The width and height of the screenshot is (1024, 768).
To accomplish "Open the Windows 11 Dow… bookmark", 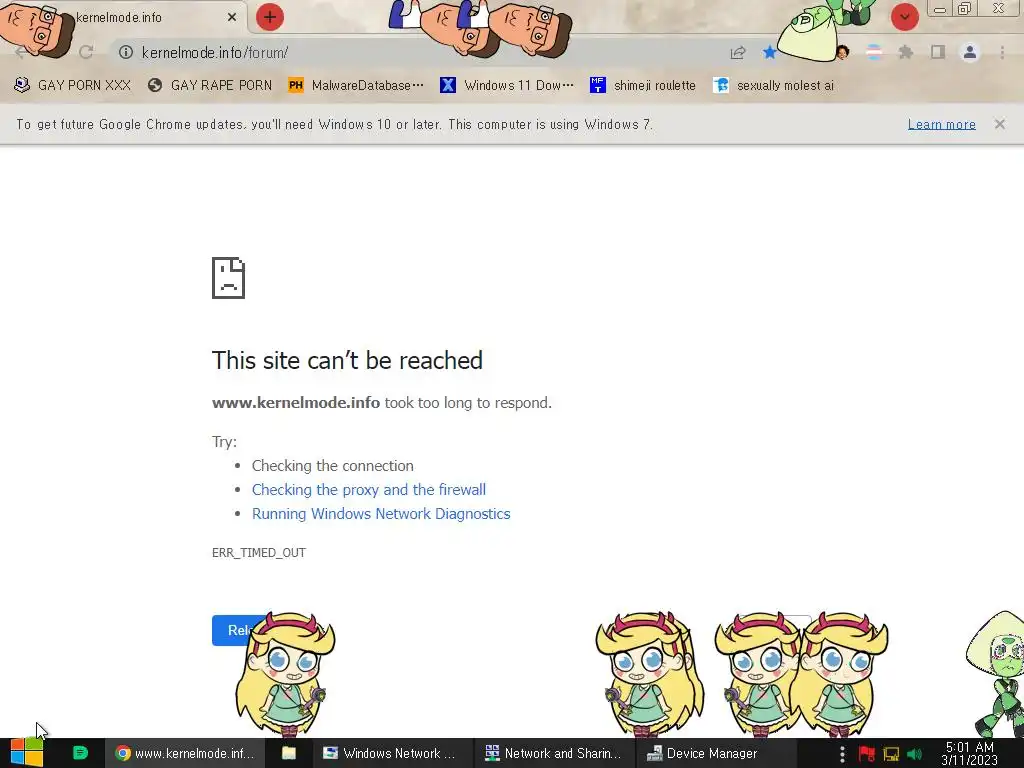I will tap(507, 85).
